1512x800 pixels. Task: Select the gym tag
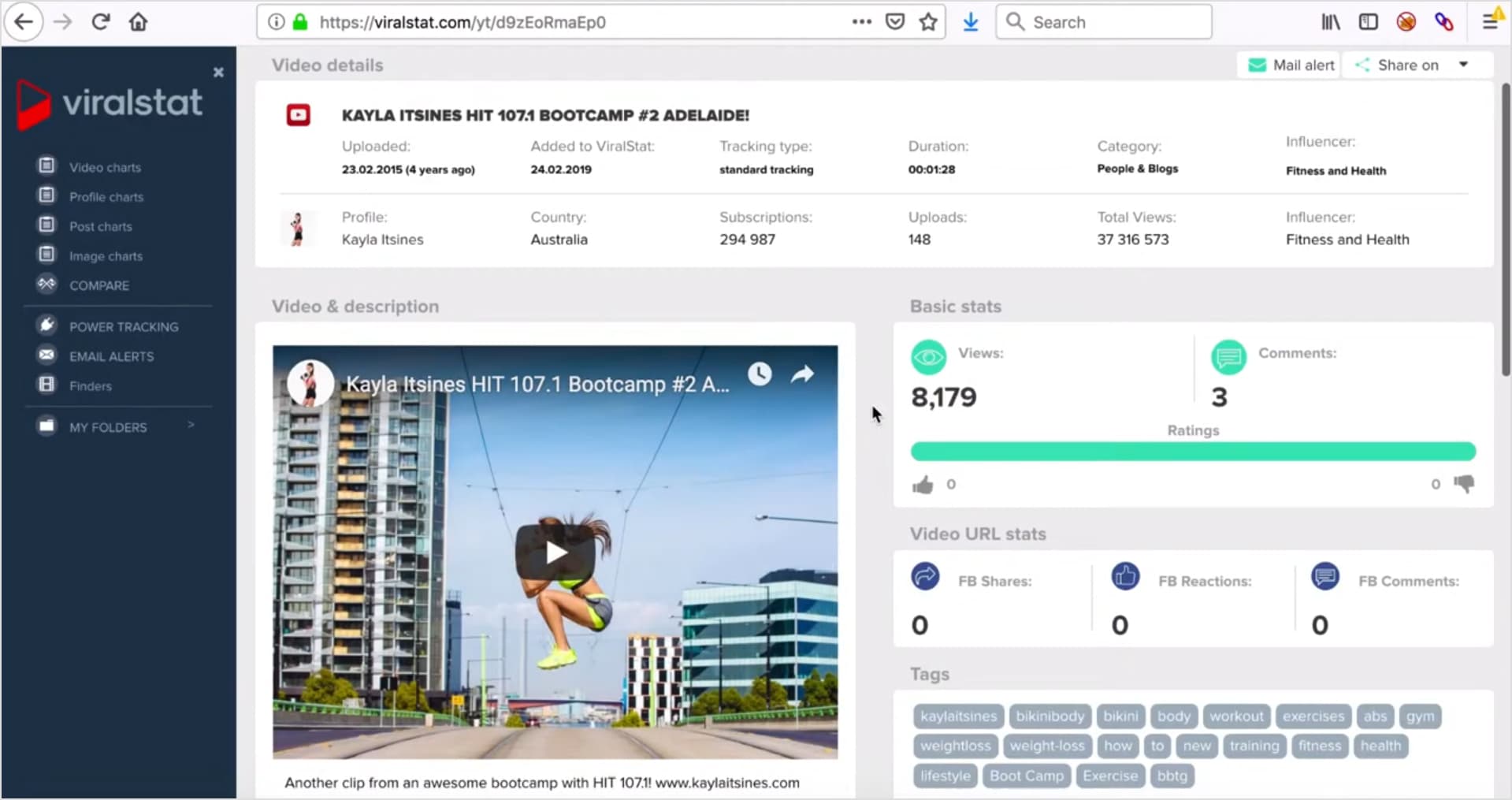coord(1421,716)
